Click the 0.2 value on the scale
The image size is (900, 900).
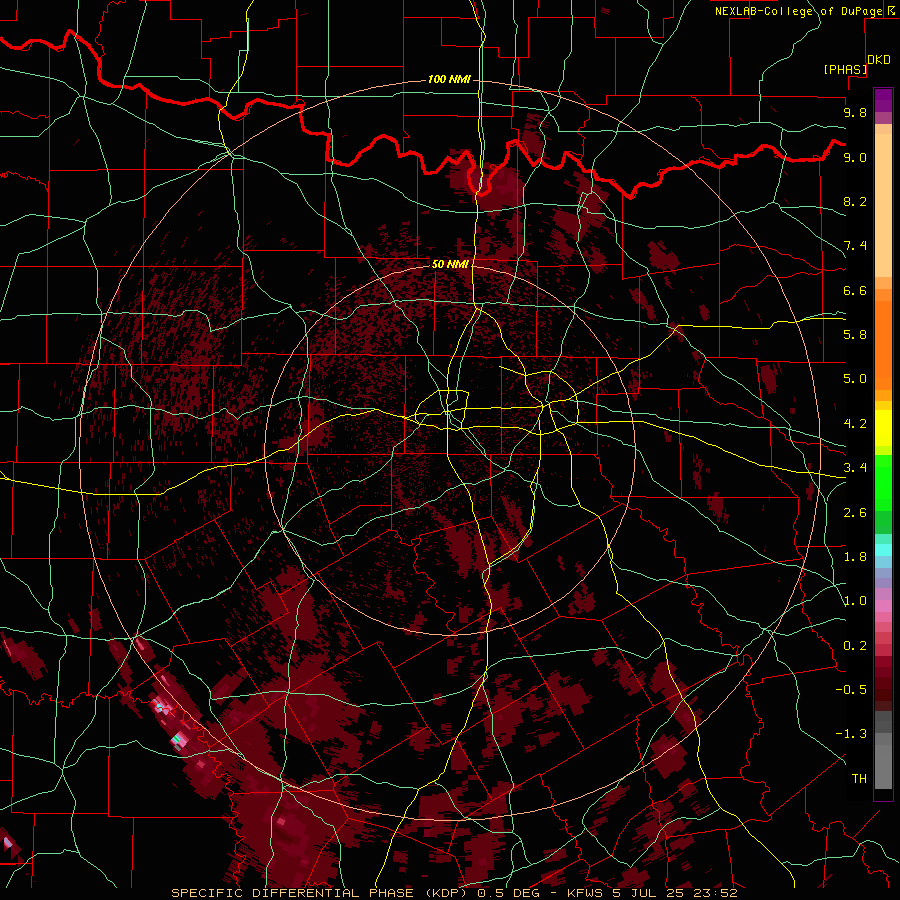855,646
